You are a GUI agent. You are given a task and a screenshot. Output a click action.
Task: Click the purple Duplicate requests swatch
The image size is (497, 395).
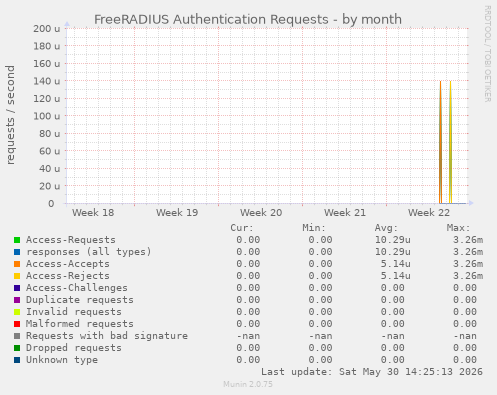17,300
